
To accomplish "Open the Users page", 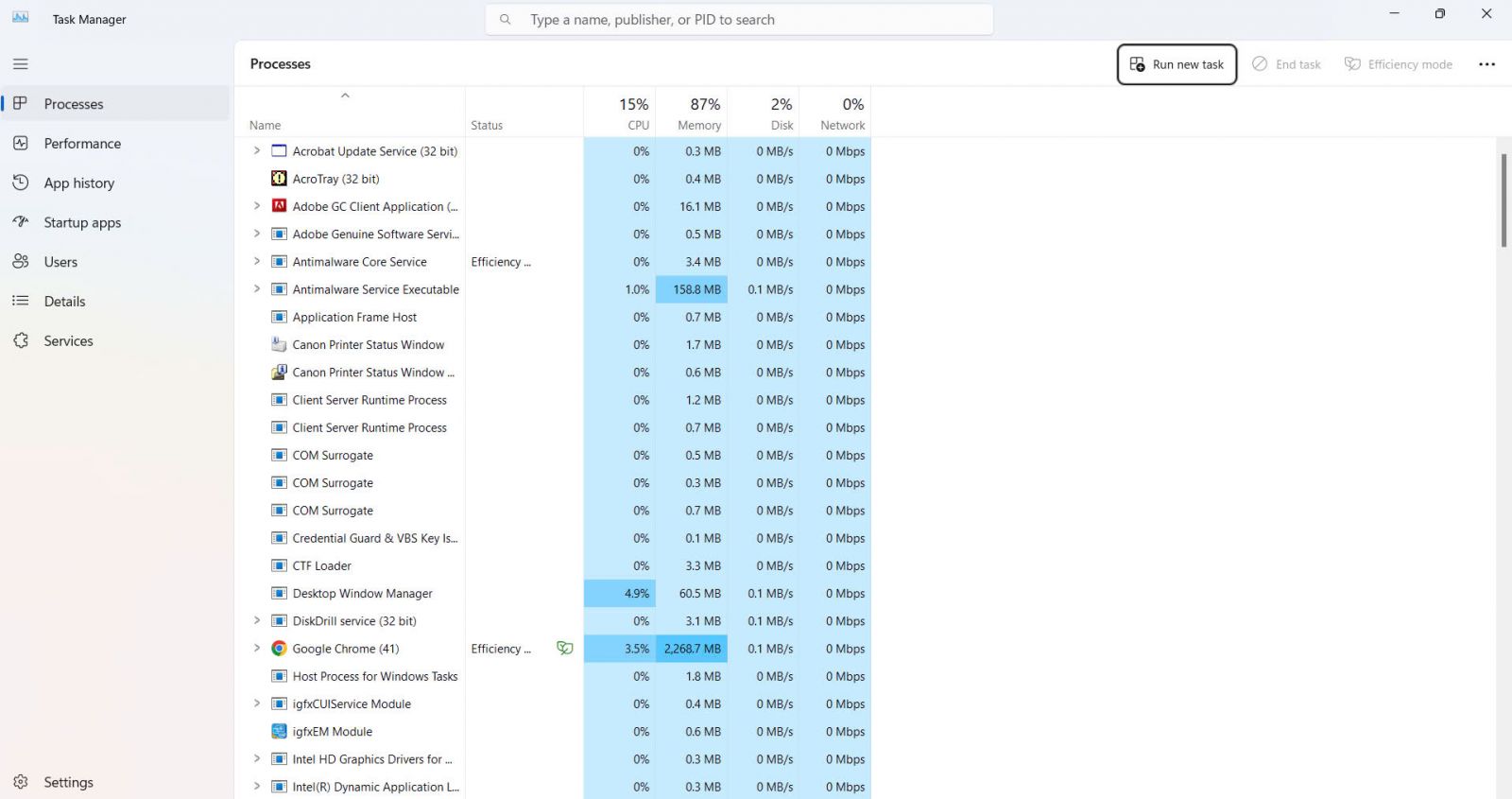I will click(116, 262).
